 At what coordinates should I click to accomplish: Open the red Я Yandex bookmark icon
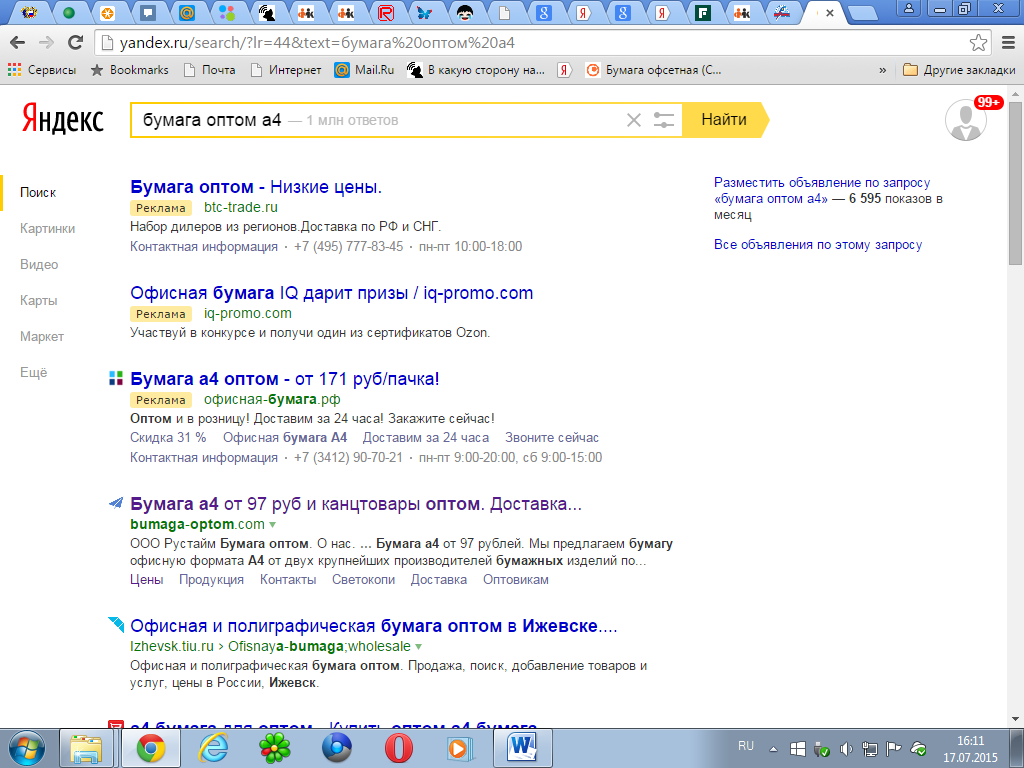tap(565, 70)
